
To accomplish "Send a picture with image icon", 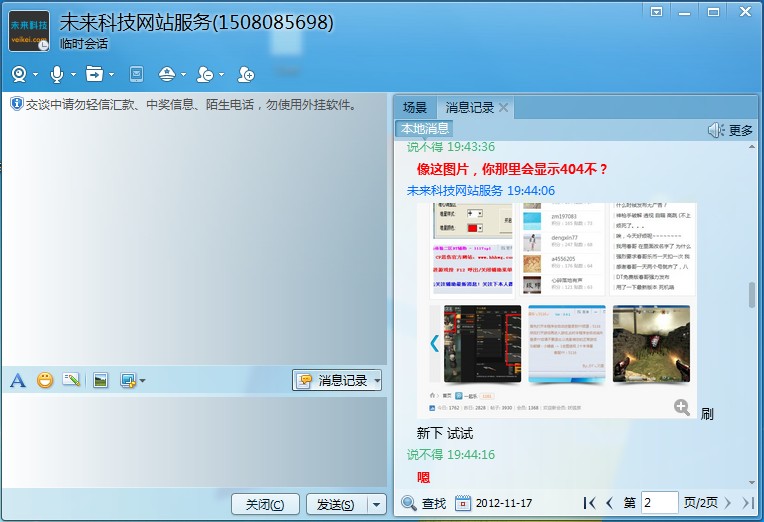I will click(100, 380).
